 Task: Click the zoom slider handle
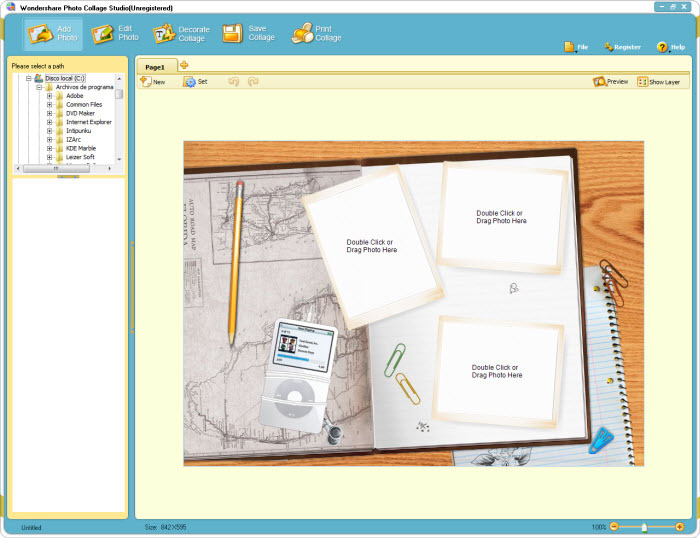pyautogui.click(x=644, y=527)
